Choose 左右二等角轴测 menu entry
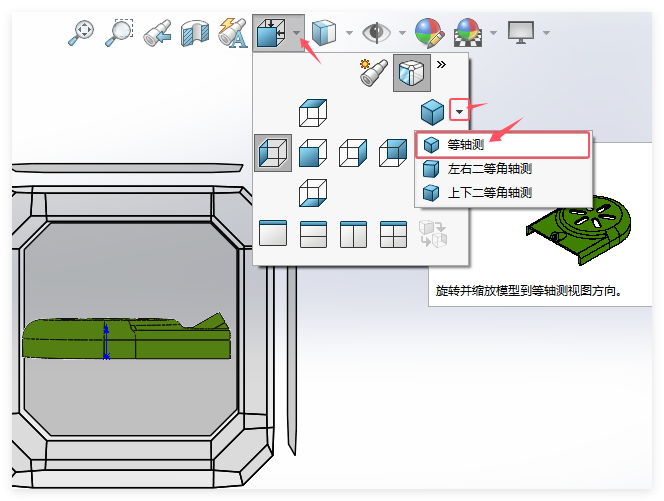This screenshot has width=664, height=501. click(503, 169)
